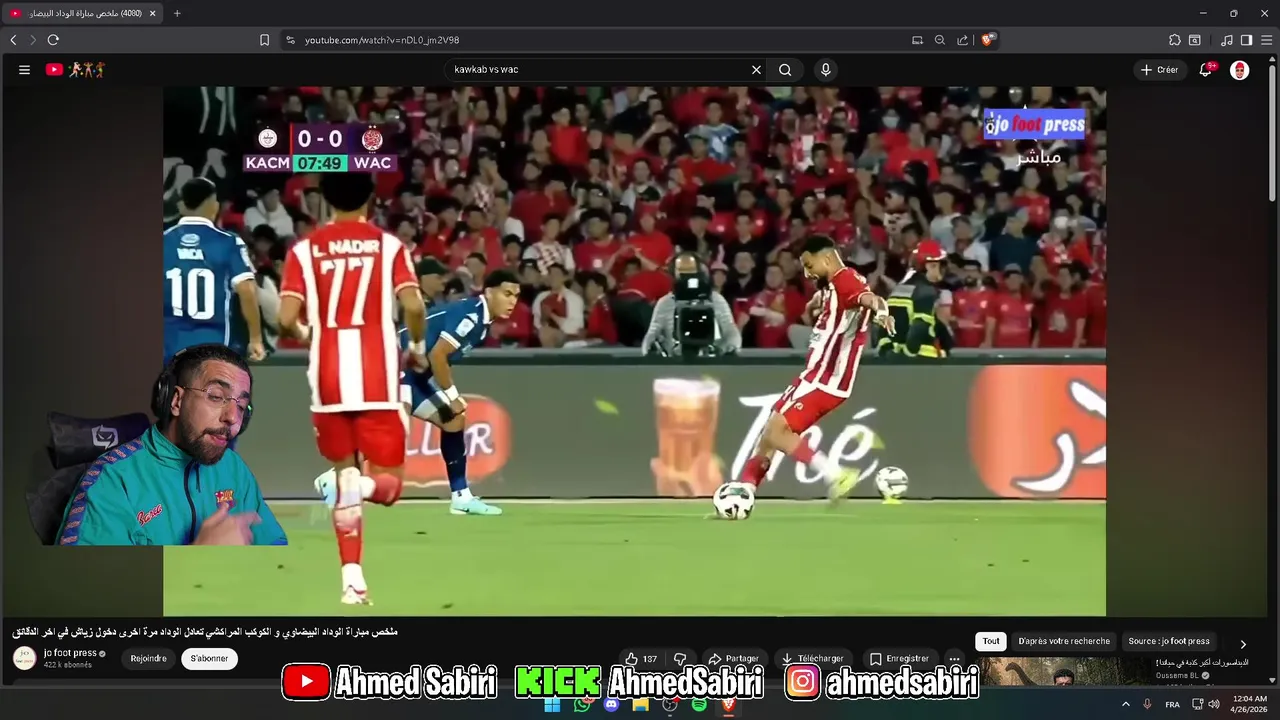The height and width of the screenshot is (720, 1280).
Task: Open the account avatar menu
Action: tap(1239, 70)
